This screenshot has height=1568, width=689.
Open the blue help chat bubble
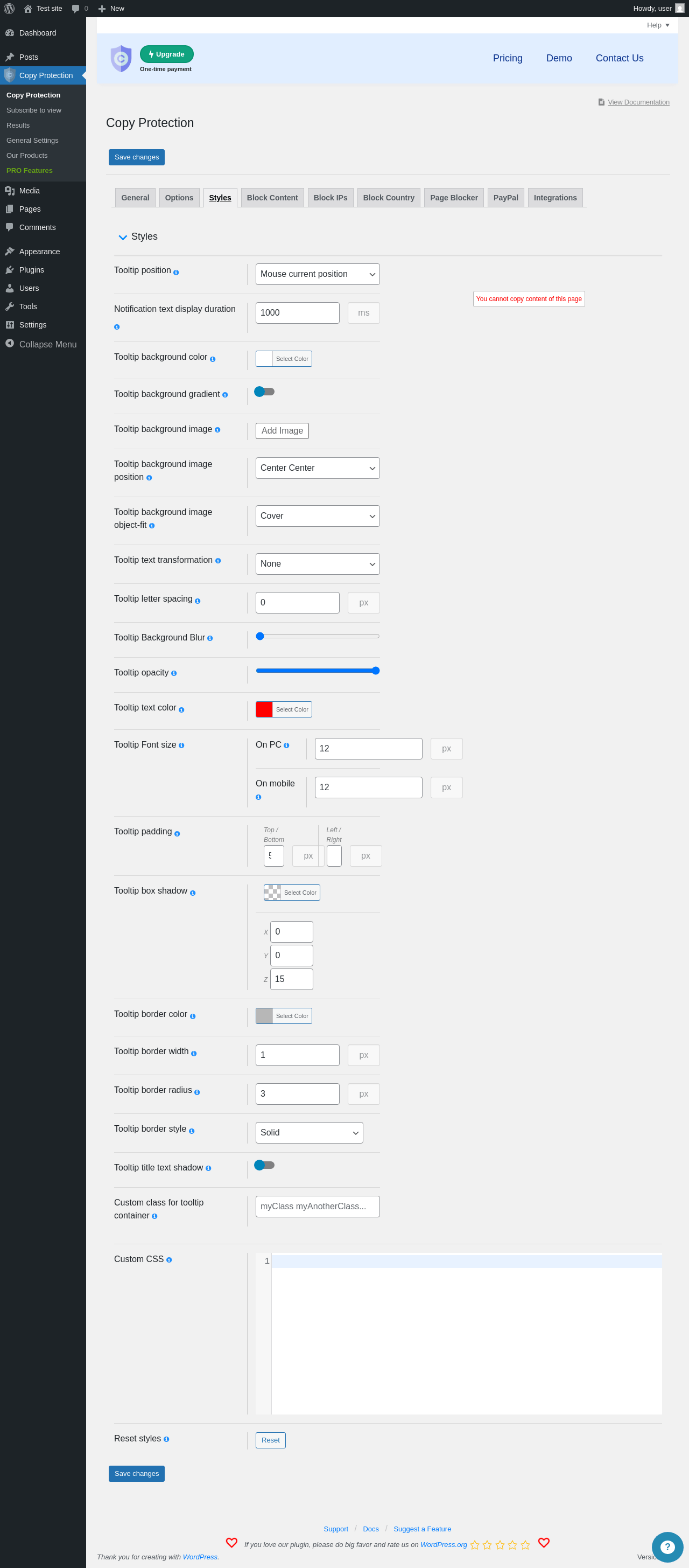(667, 1546)
